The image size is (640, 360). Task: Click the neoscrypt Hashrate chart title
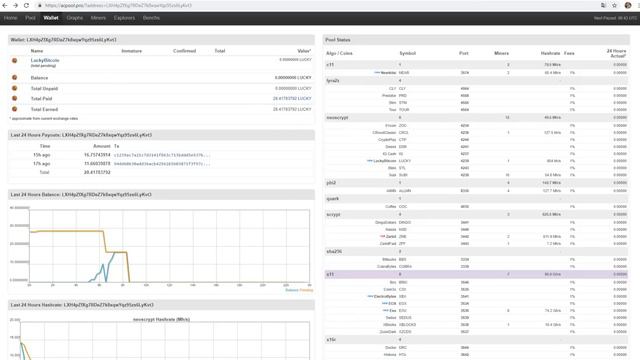pos(161,320)
